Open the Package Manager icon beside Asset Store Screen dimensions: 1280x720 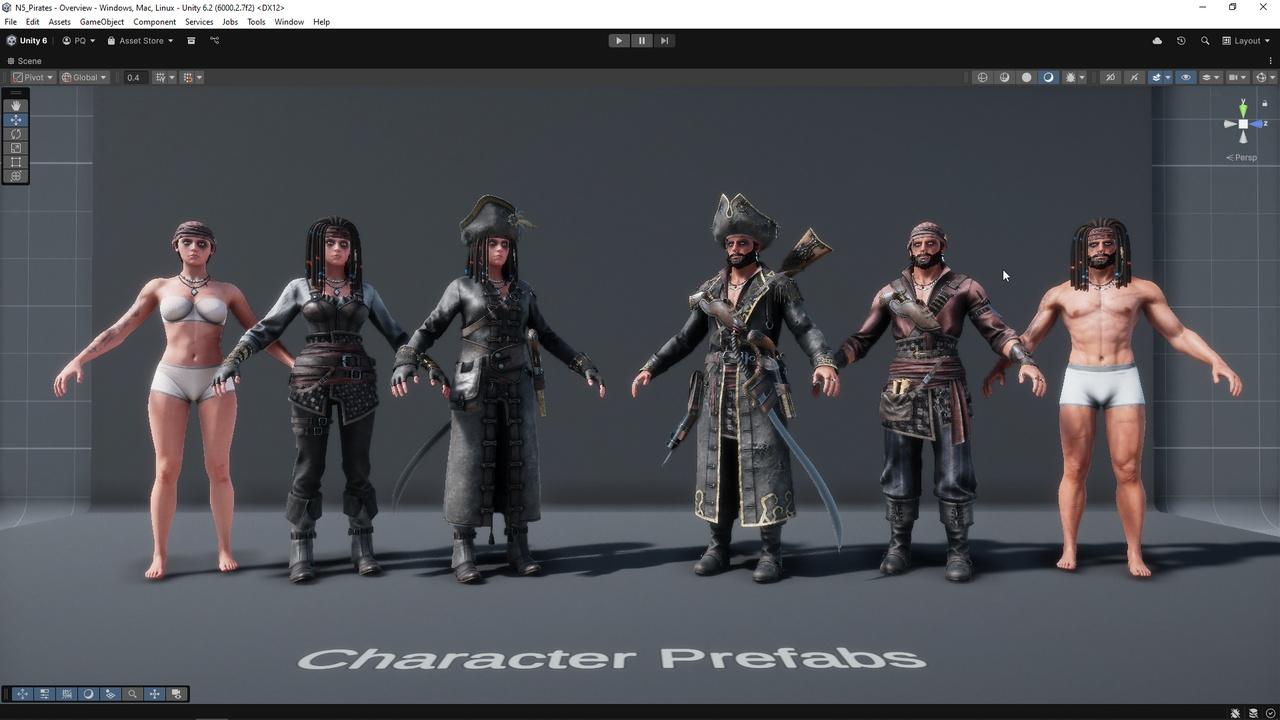(191, 41)
